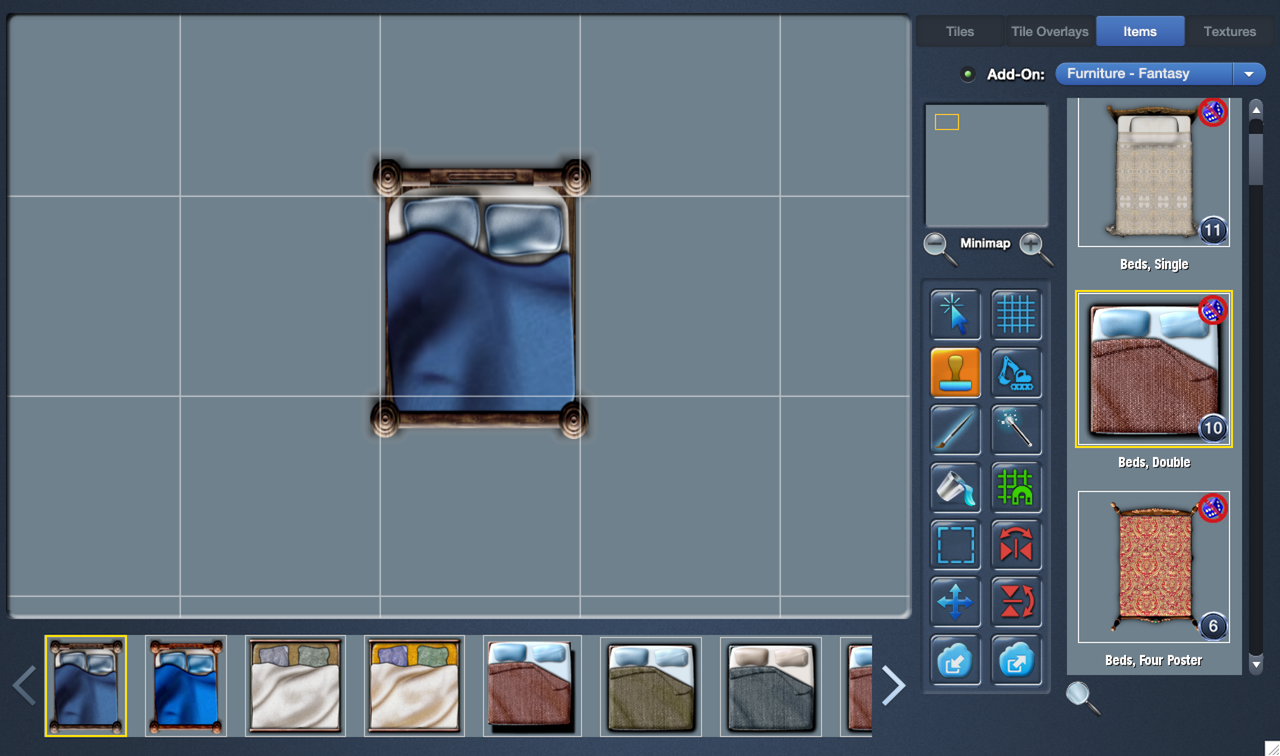
Task: Toggle the grid display tool
Action: point(1016,314)
